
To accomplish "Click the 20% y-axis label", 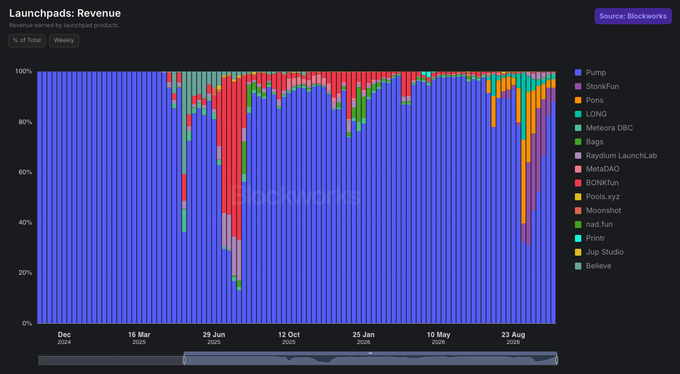I will pyautogui.click(x=26, y=273).
